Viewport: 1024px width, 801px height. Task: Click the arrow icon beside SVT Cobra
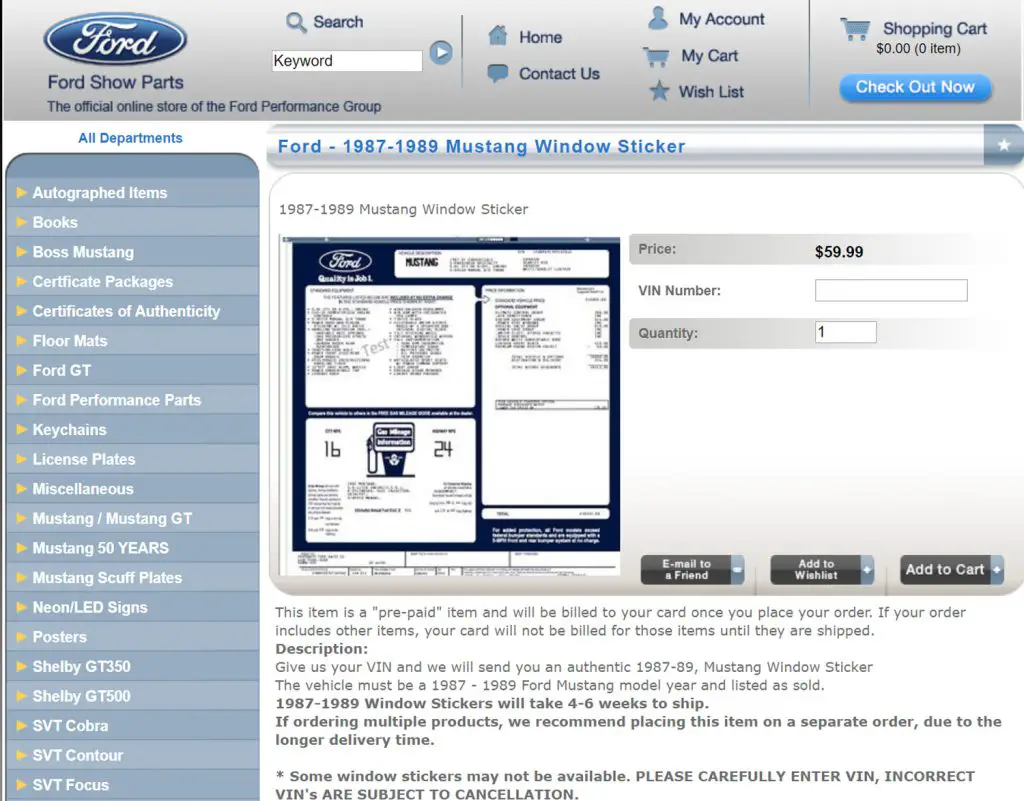tap(22, 725)
